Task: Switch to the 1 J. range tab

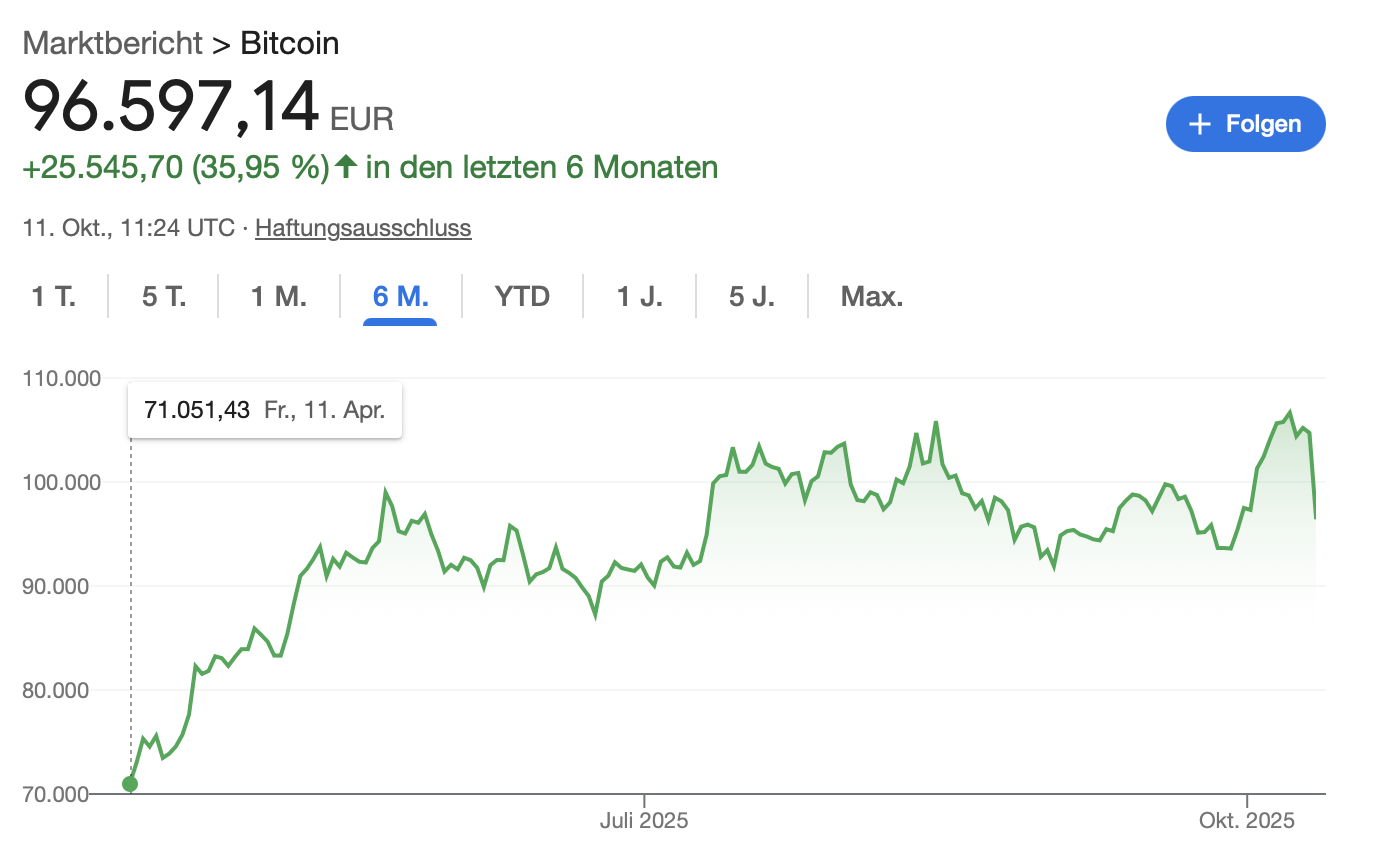Action: pos(639,297)
